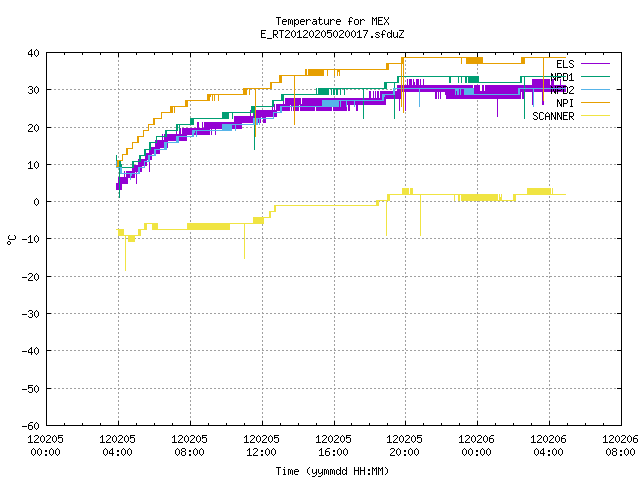Click the x-axis tick label 120205 04:00

tap(117, 446)
